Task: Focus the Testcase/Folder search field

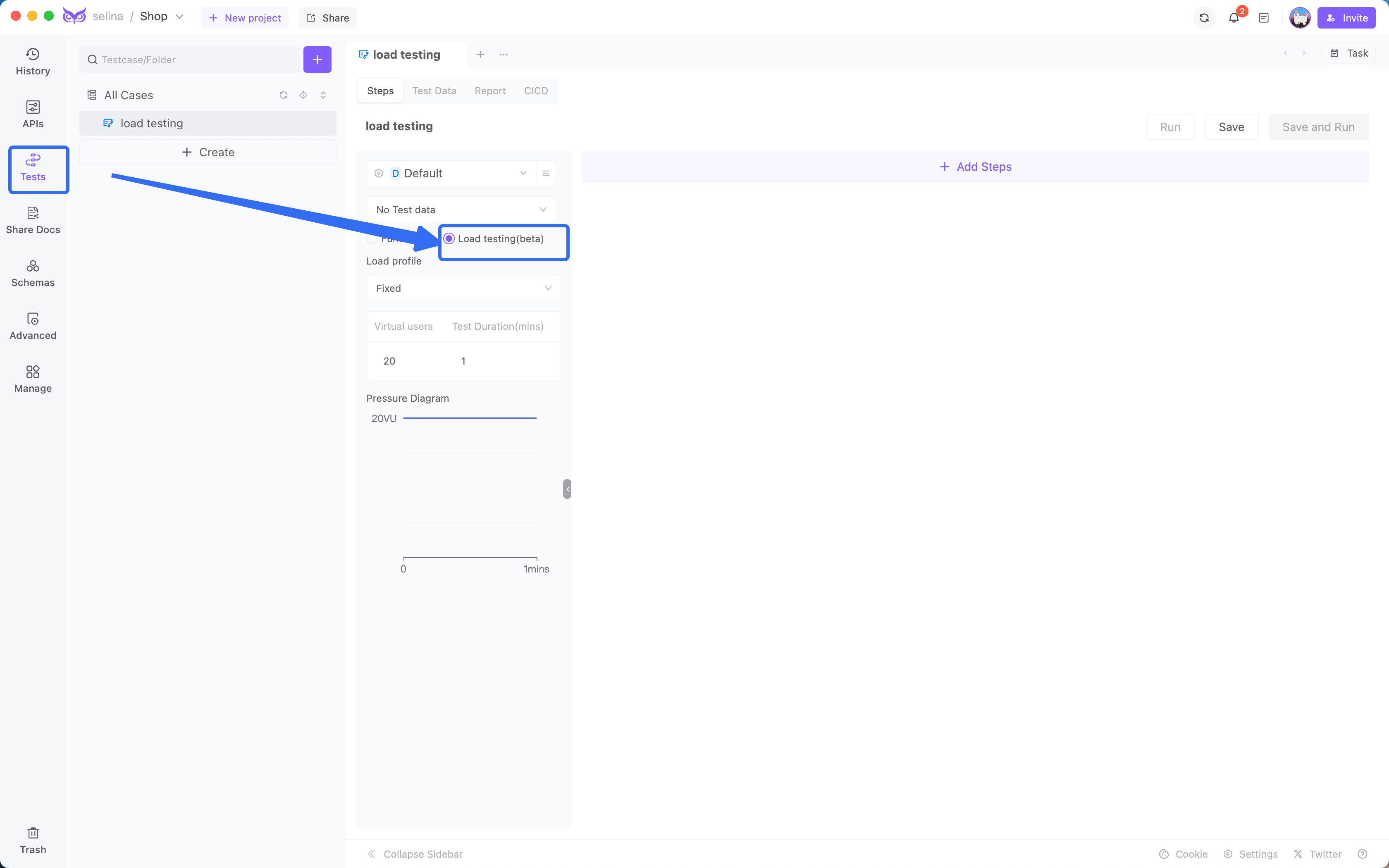Action: click(x=190, y=60)
